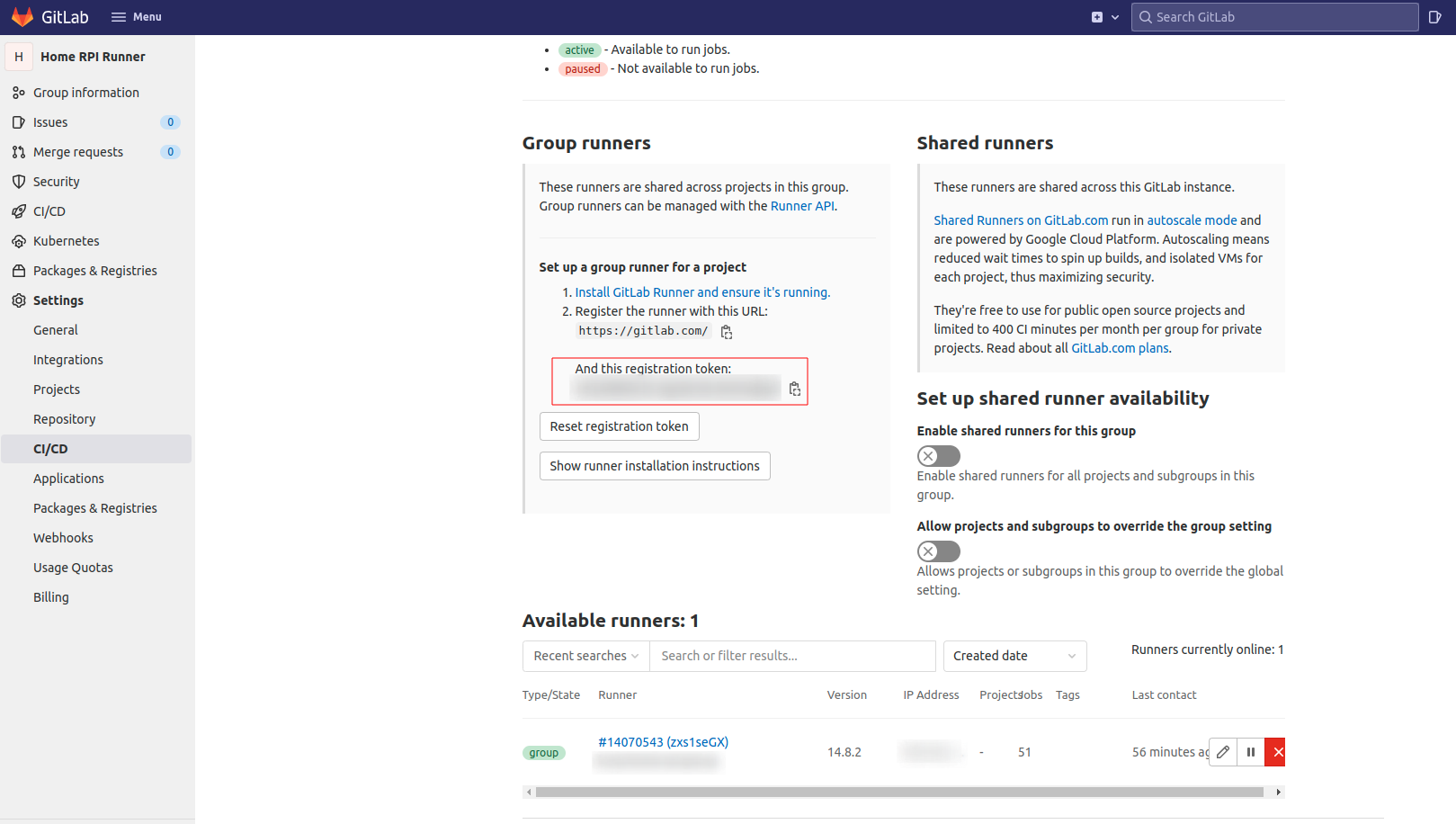1456x824 pixels.
Task: Click the Merge requests count badge 0
Action: pyautogui.click(x=170, y=152)
